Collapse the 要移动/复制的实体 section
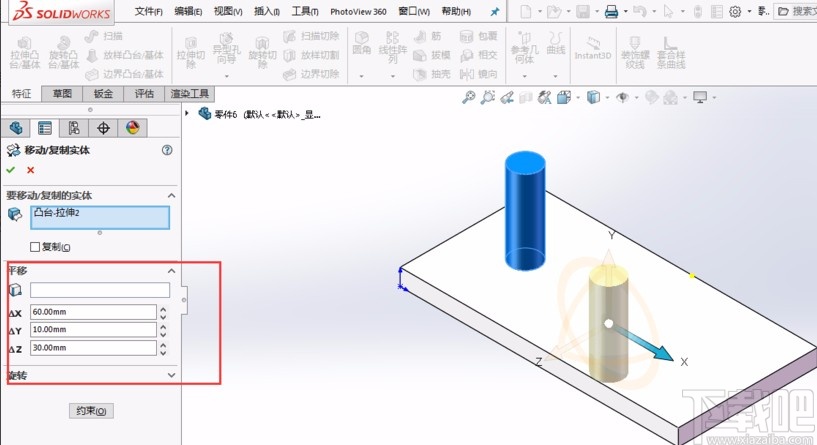Viewport: 817px width, 445px height. [171, 195]
